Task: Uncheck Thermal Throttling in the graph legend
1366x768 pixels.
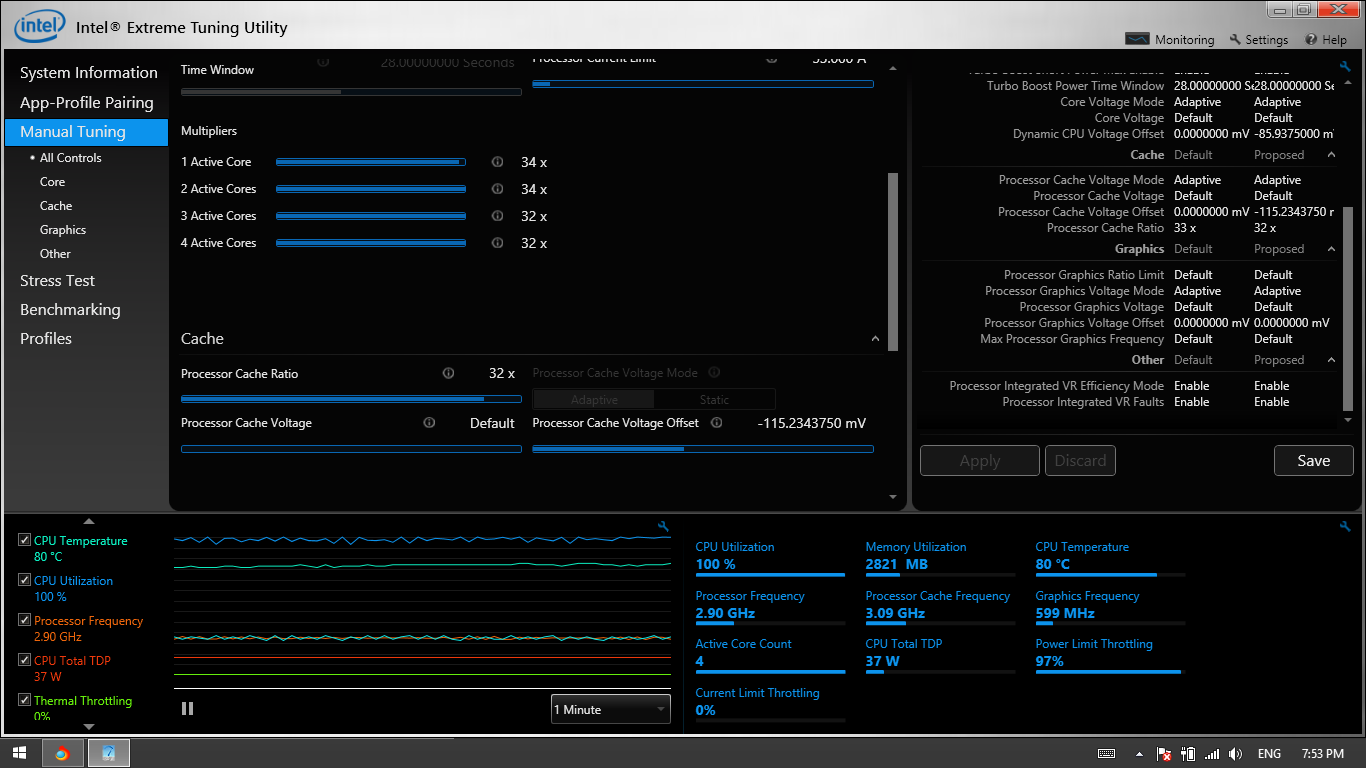Action: [x=24, y=700]
